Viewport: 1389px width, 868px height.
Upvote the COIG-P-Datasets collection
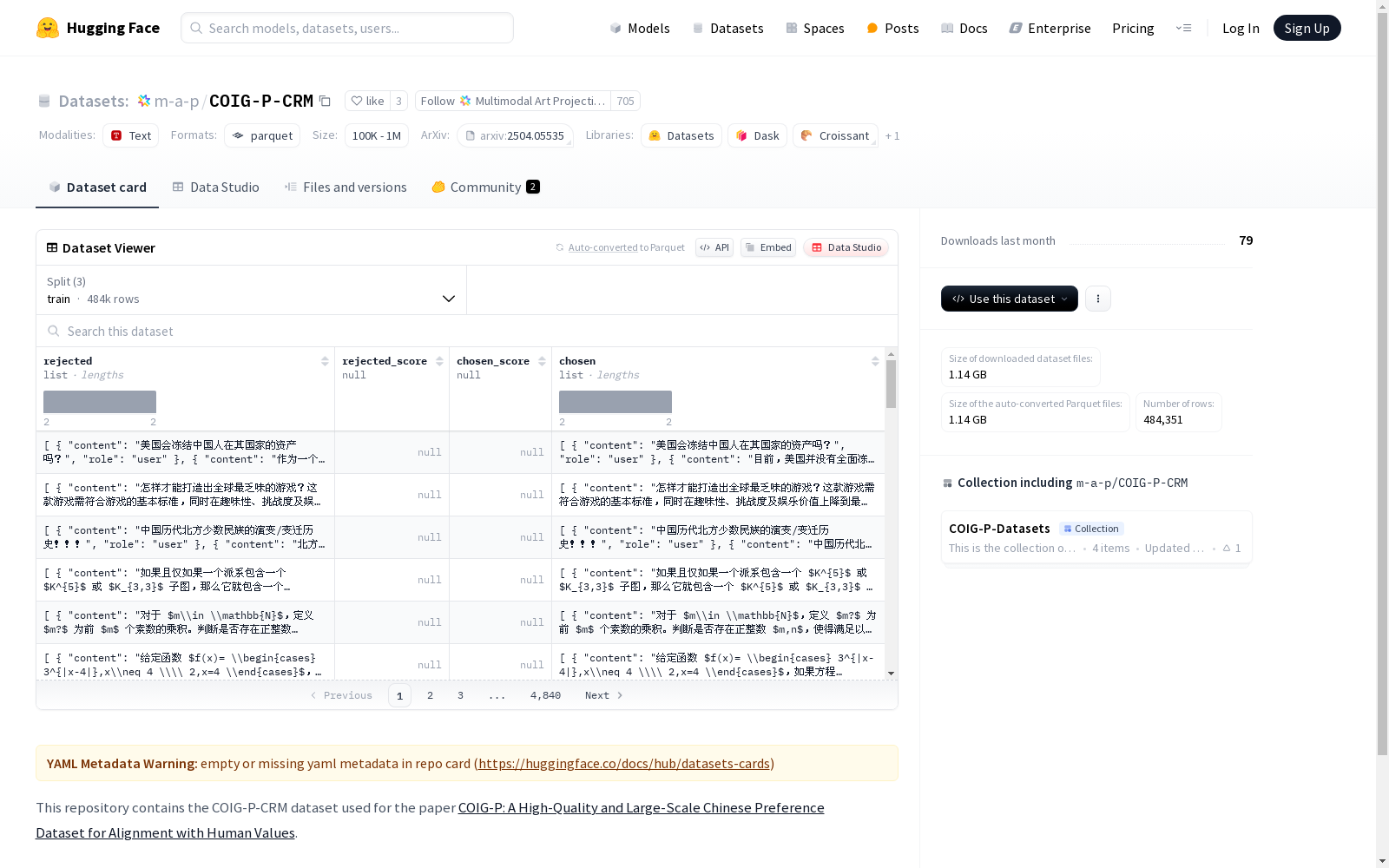(x=1232, y=548)
